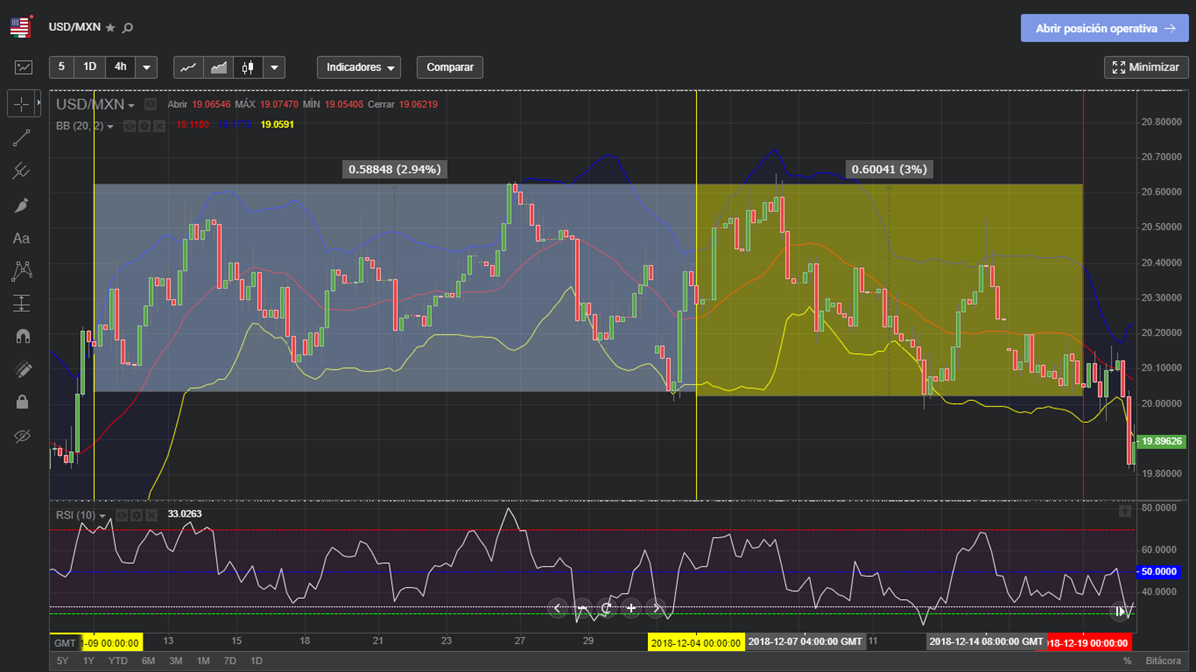This screenshot has width=1196, height=672.
Task: Select the YTD range at the bottom
Action: (117, 661)
